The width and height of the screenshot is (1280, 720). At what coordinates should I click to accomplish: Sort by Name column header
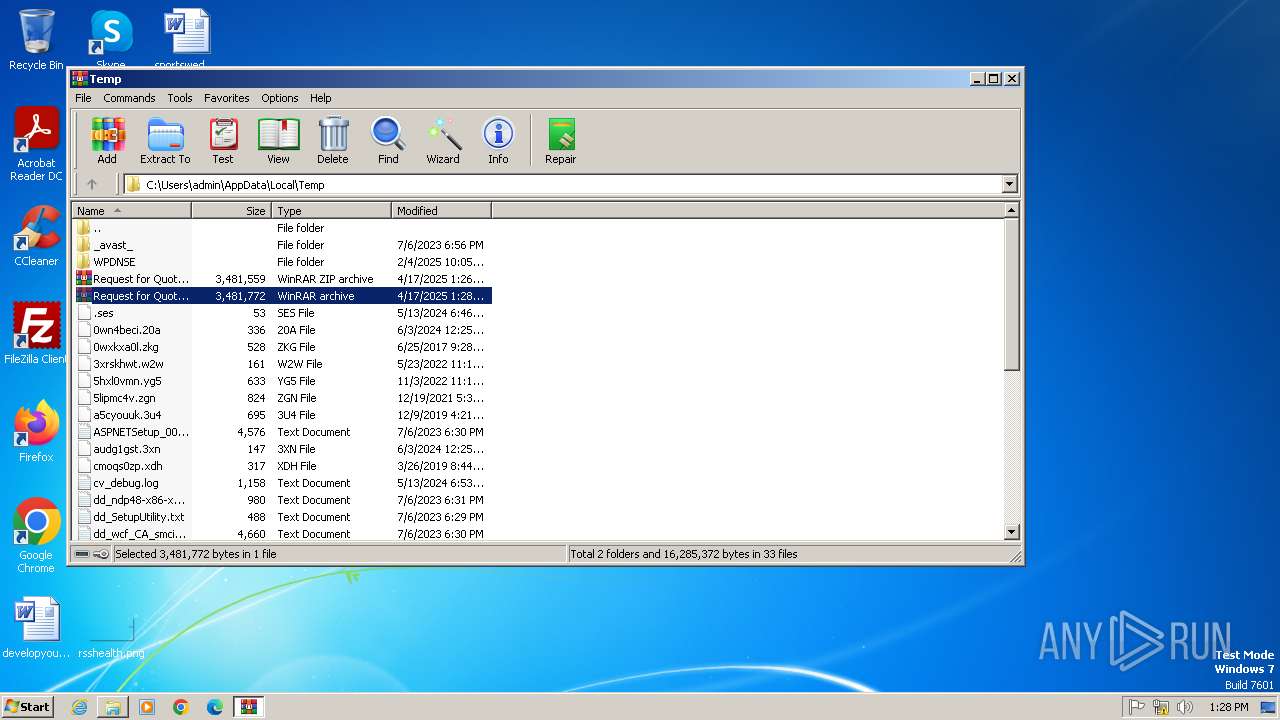131,211
